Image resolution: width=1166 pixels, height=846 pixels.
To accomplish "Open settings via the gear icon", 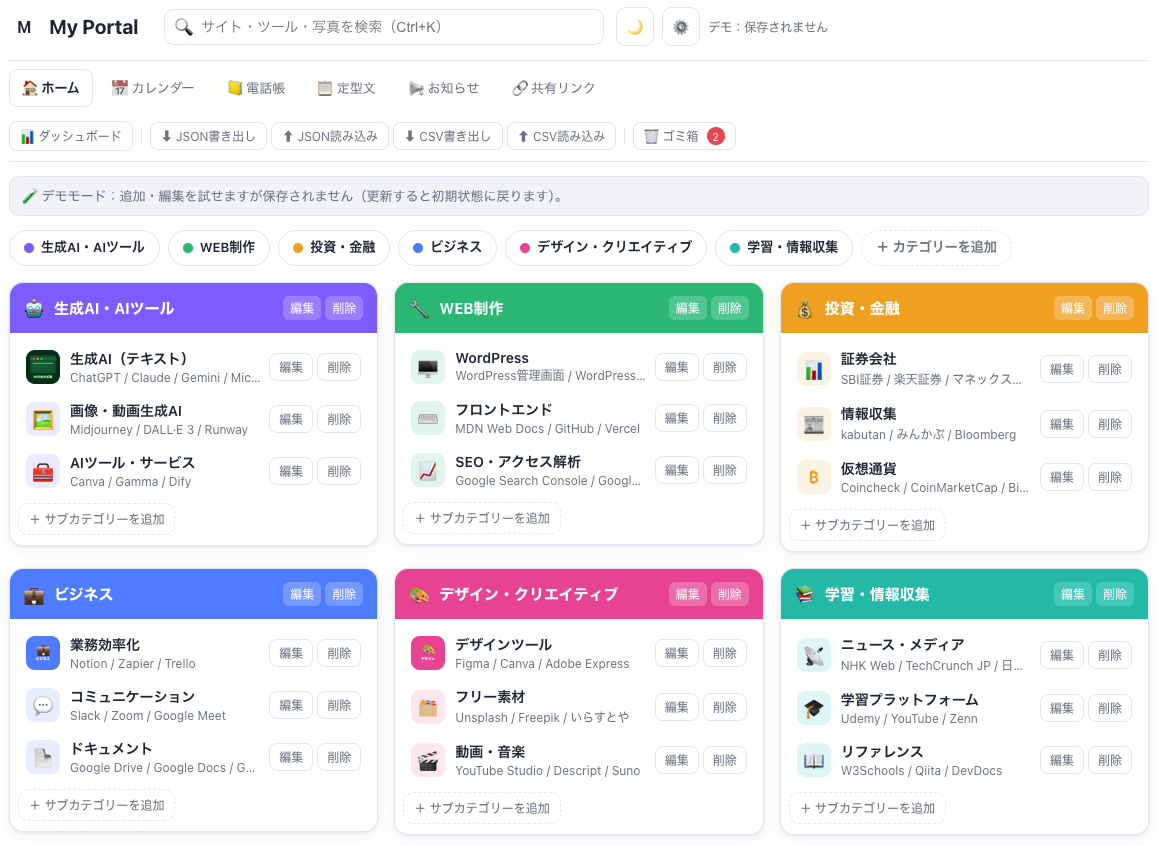I will click(x=680, y=28).
